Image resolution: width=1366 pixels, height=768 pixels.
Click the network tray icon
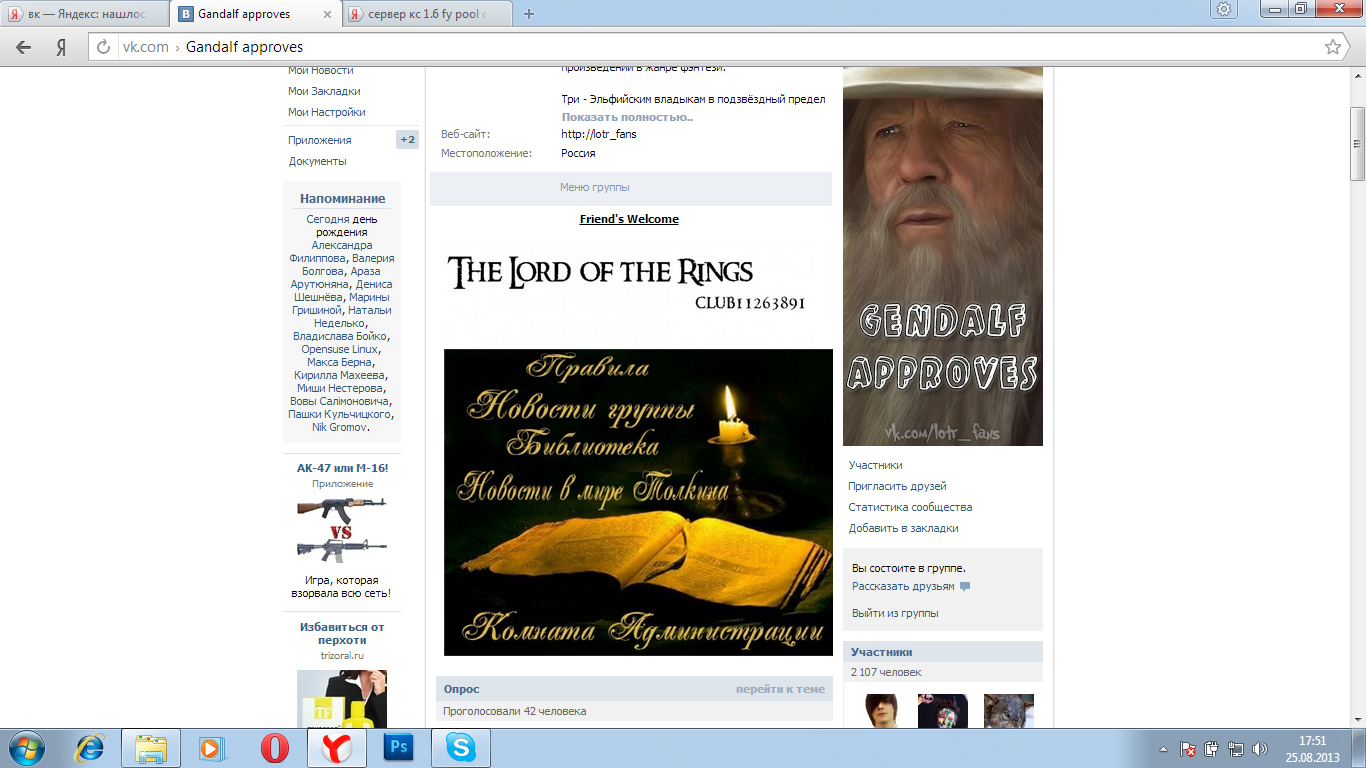1236,749
